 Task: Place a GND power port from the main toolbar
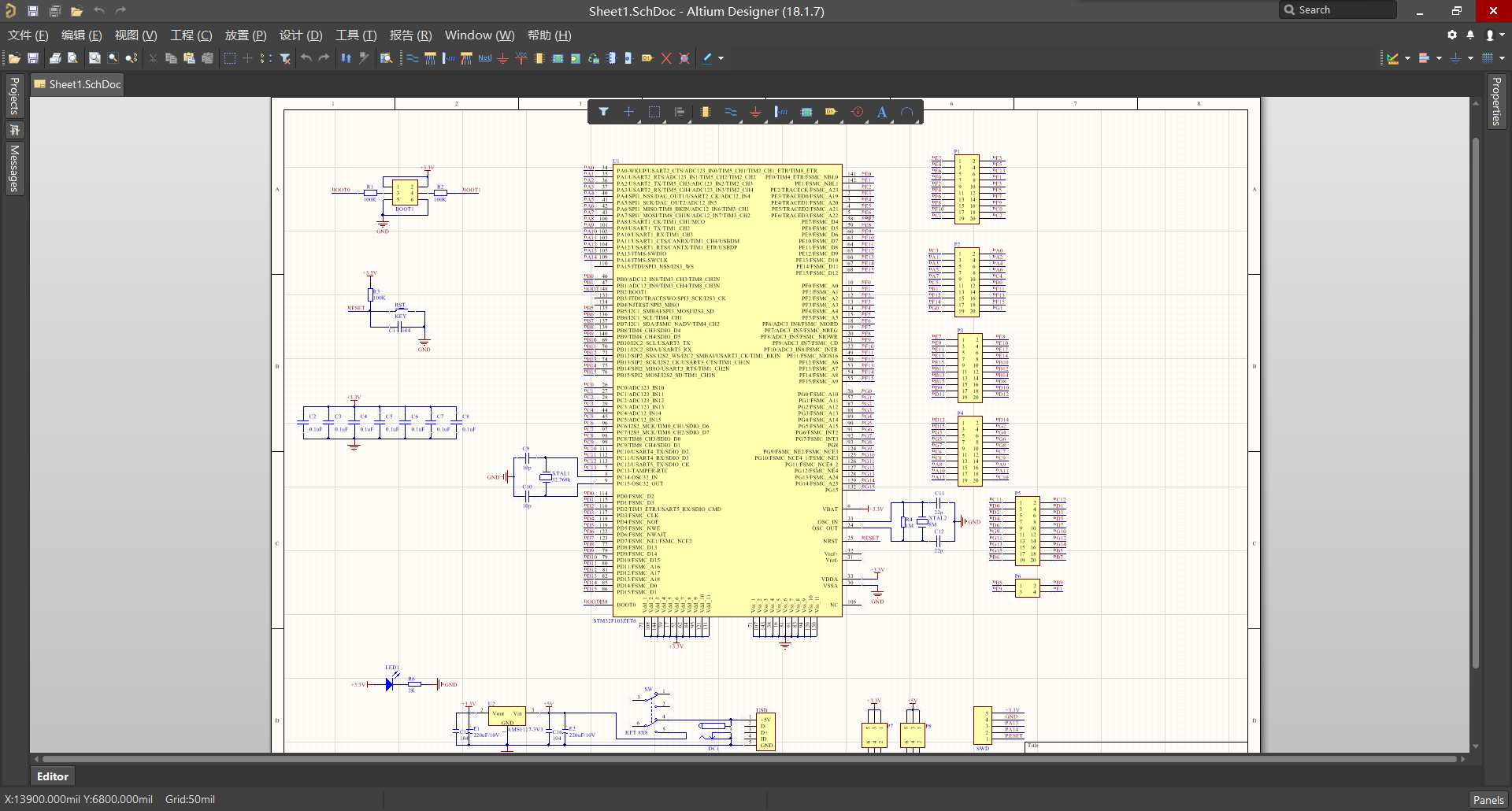502,58
